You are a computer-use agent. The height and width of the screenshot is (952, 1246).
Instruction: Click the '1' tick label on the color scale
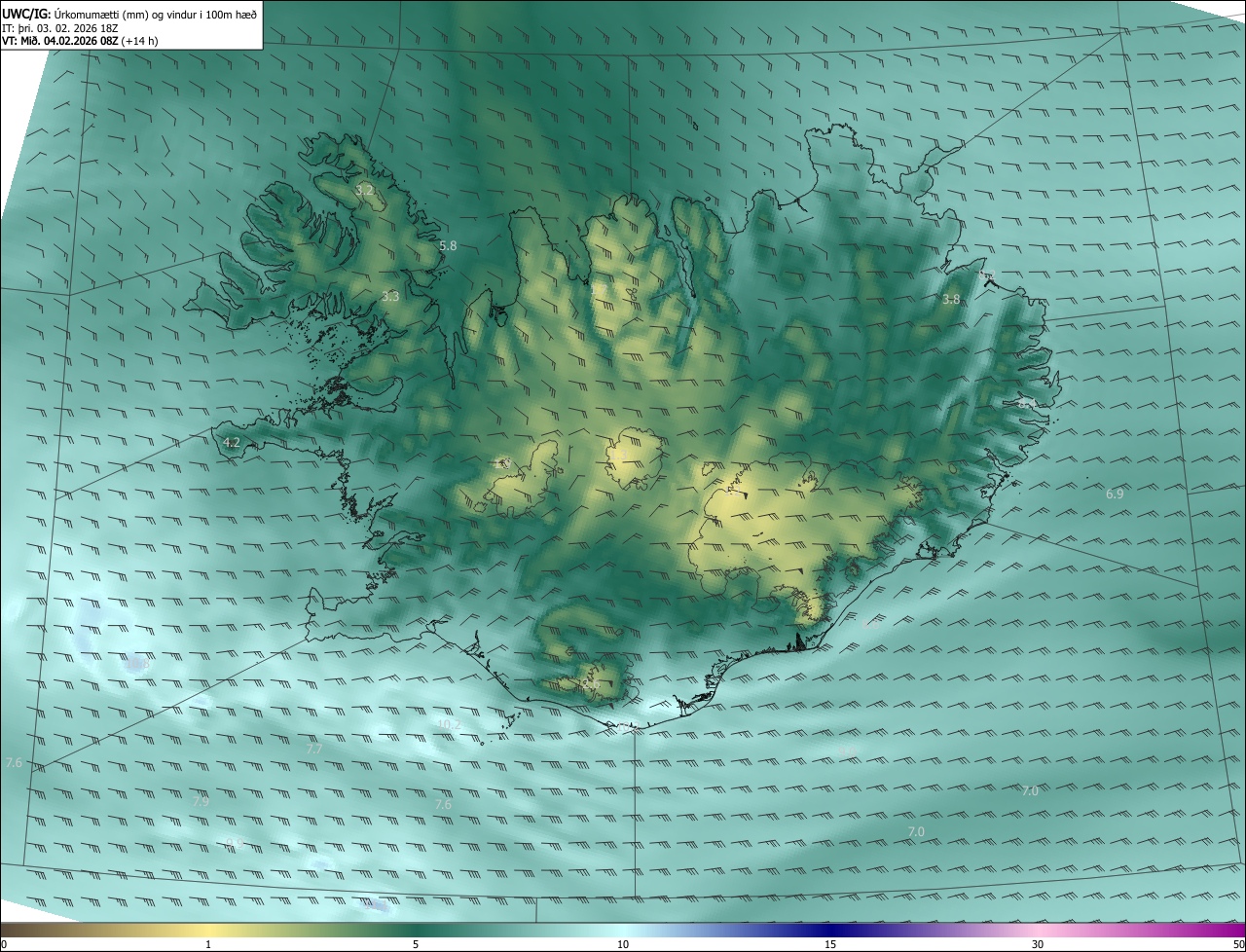tap(208, 944)
